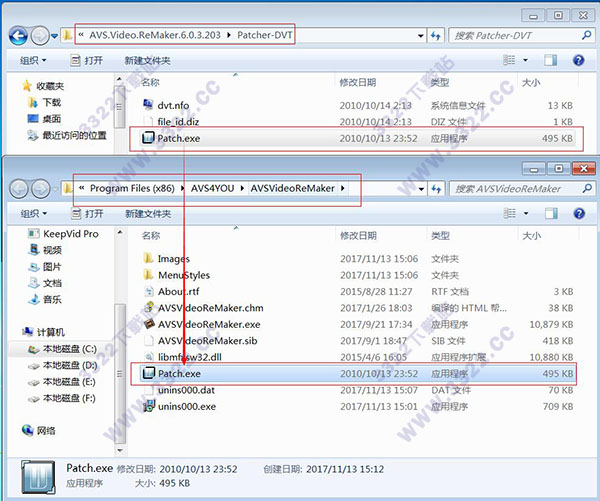Viewport: 600px width, 501px height.
Task: Click navigation pane scrollbar down arrow
Action: coord(120,450)
